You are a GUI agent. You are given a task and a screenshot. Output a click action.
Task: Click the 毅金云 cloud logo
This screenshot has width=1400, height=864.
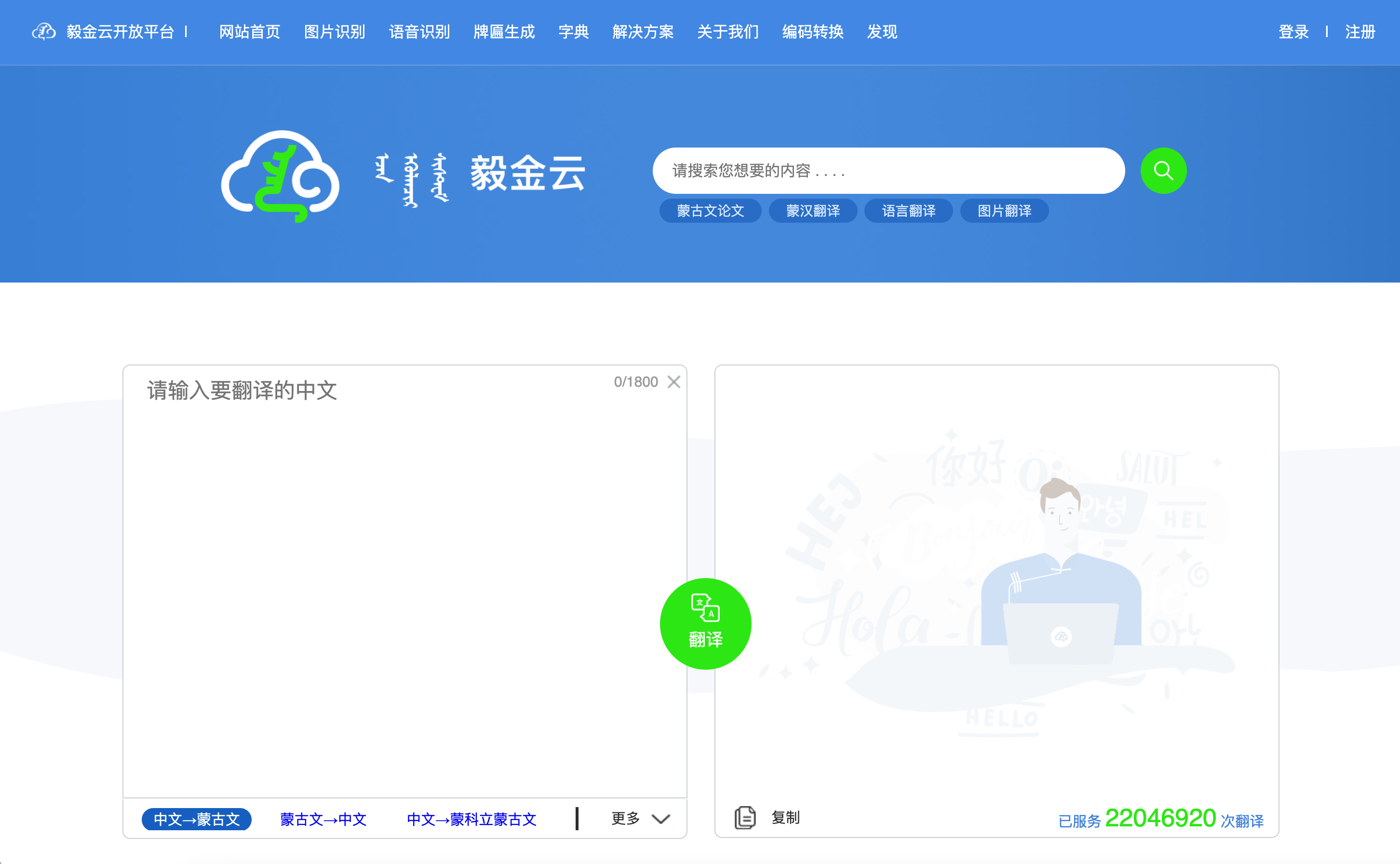280,177
